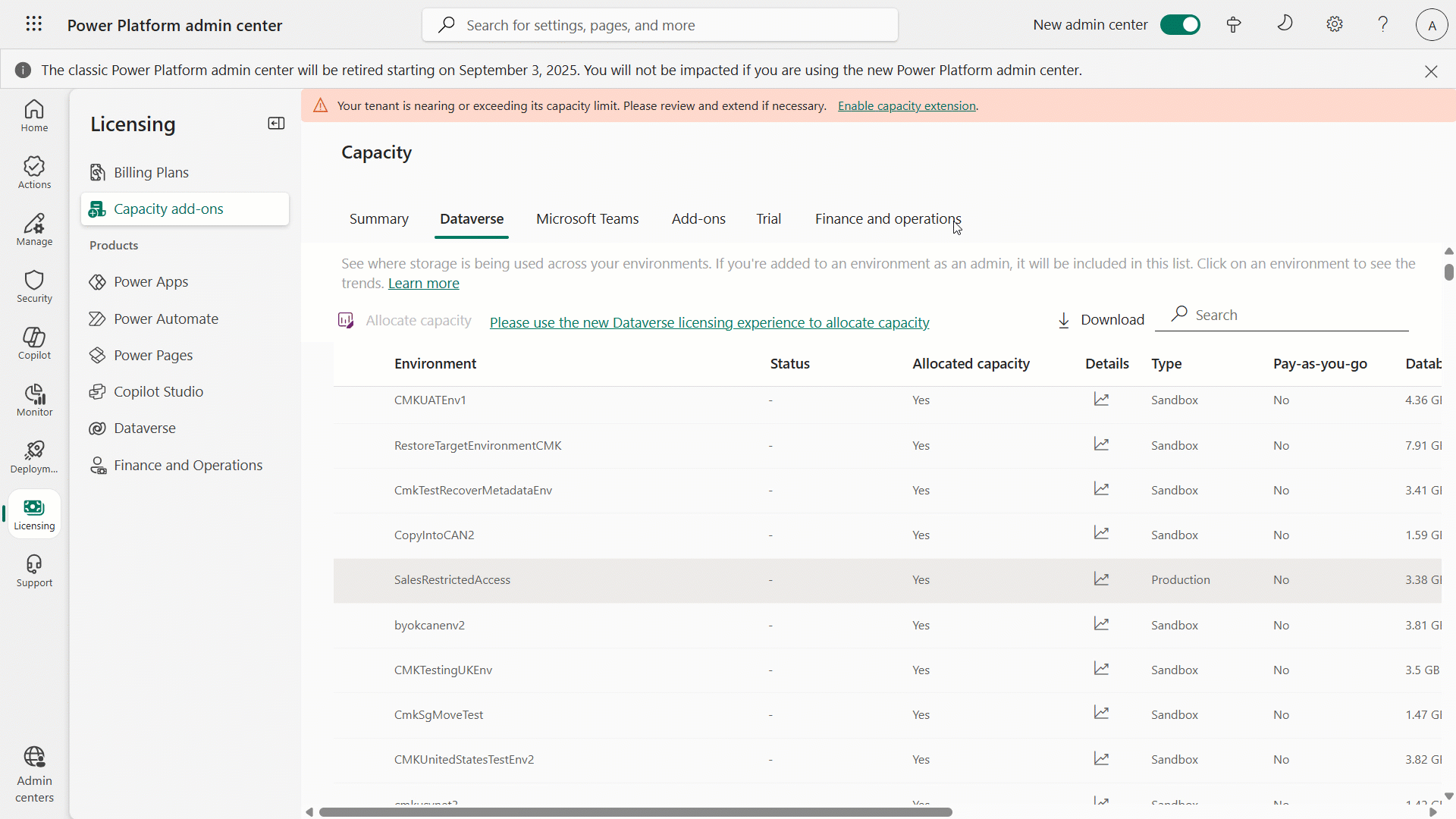Click the Download arrow icon

point(1064,320)
